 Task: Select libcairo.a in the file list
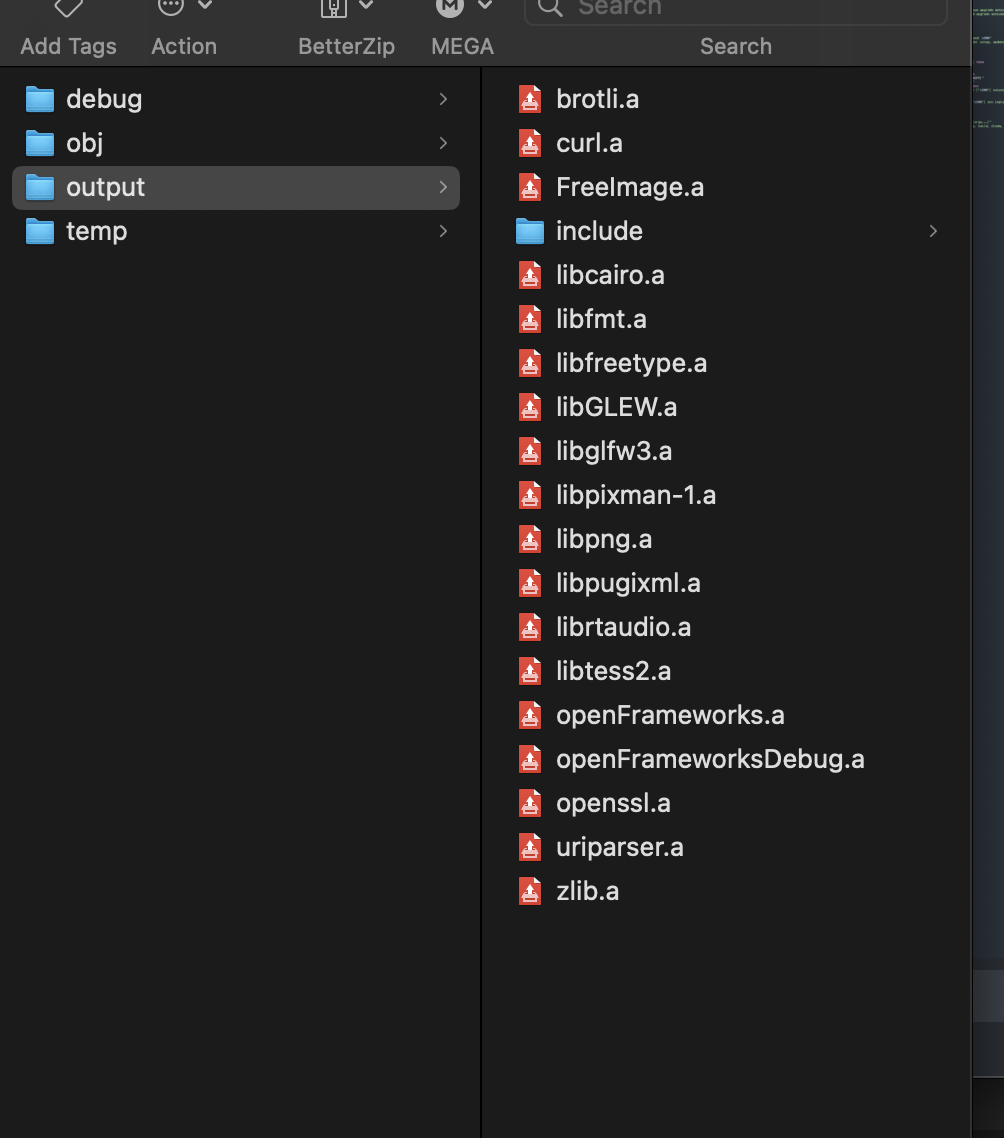(x=610, y=275)
